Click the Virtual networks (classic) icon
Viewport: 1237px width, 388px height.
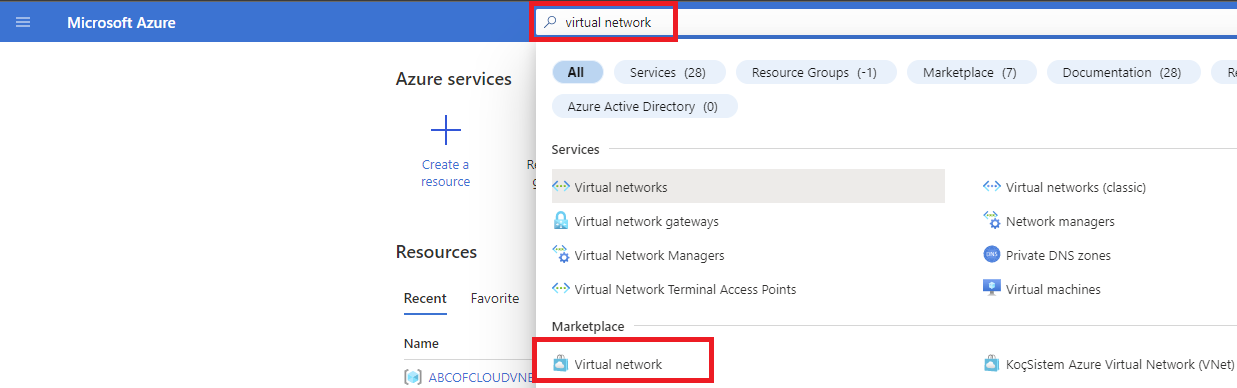992,187
